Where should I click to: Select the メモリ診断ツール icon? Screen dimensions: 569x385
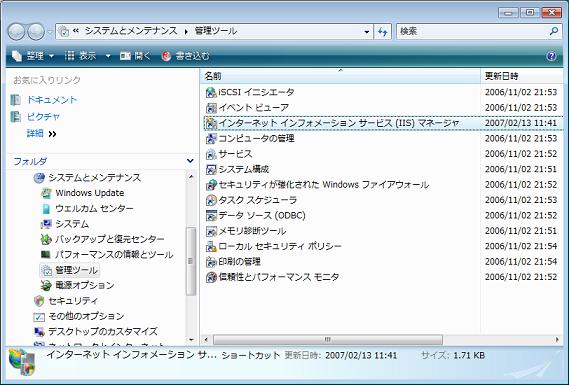coord(211,231)
